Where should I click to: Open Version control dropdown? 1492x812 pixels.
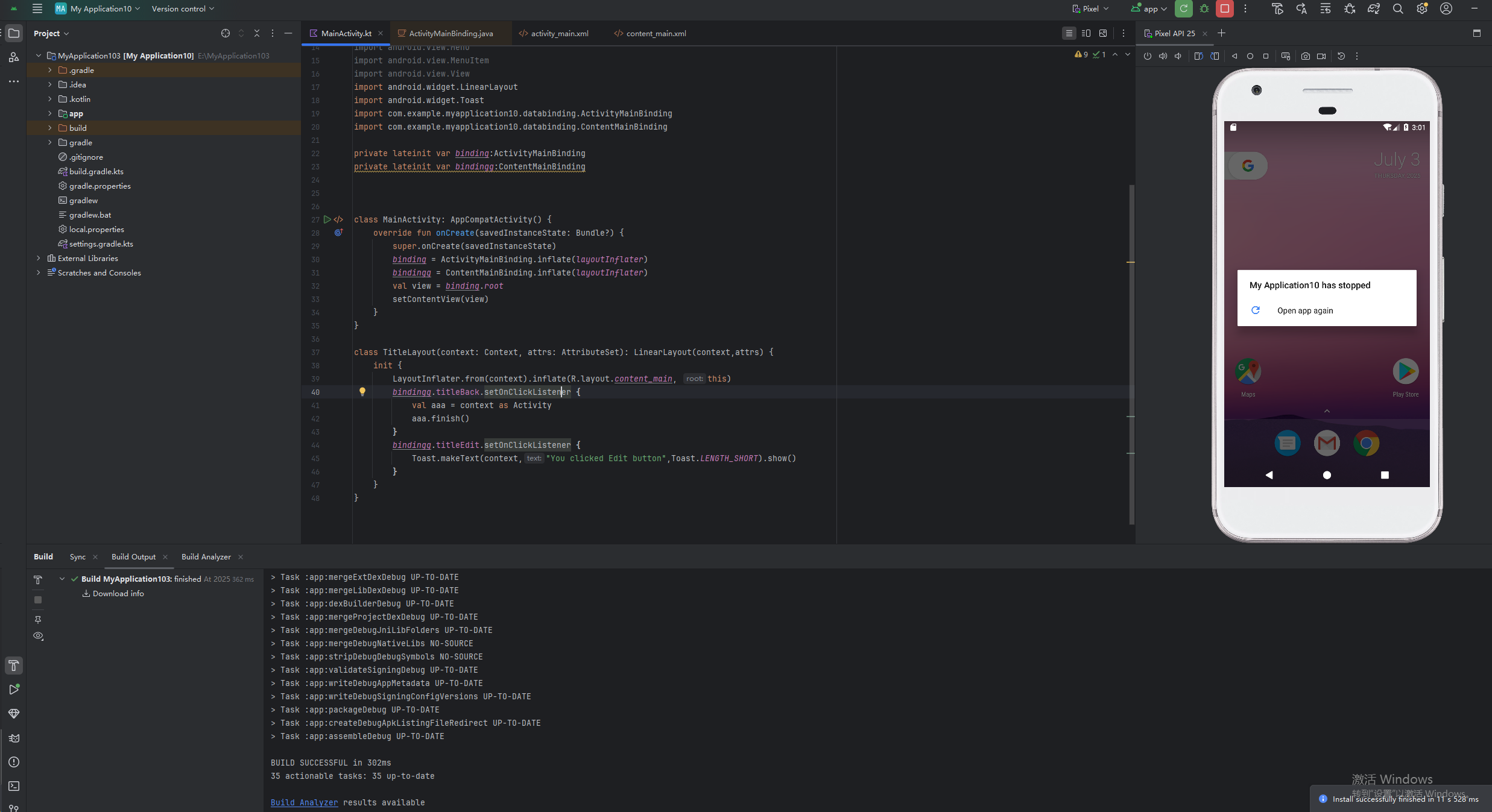[183, 9]
